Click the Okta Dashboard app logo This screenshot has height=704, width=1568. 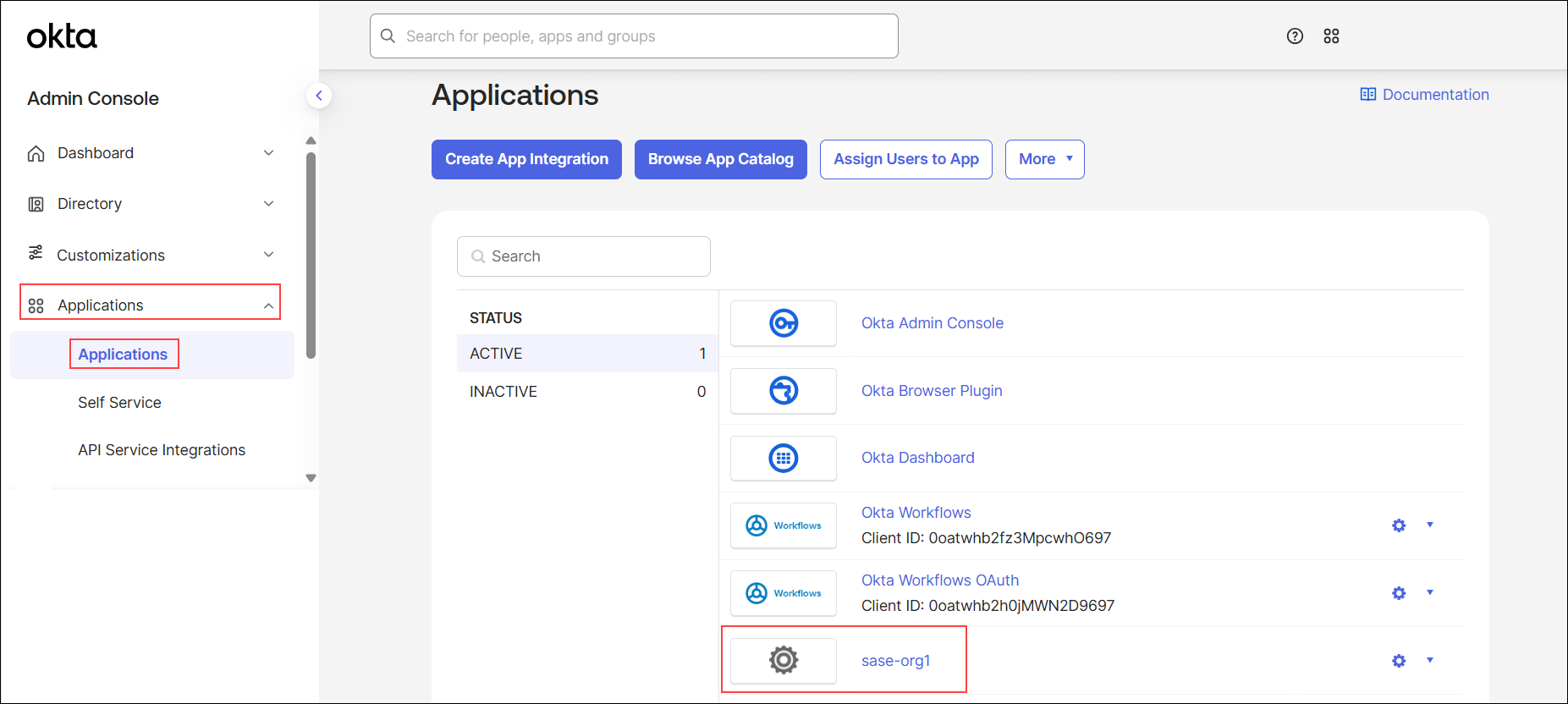(x=784, y=459)
